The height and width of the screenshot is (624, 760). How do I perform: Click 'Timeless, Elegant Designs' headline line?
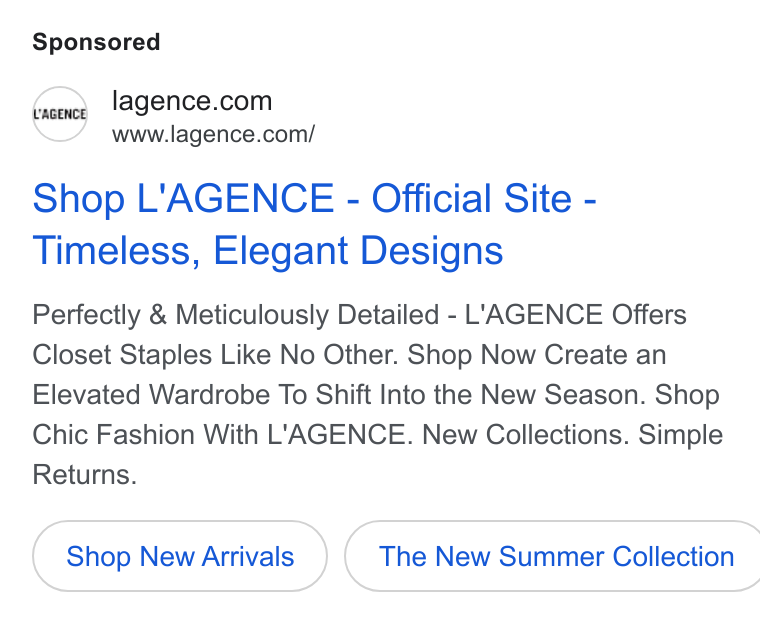(268, 251)
